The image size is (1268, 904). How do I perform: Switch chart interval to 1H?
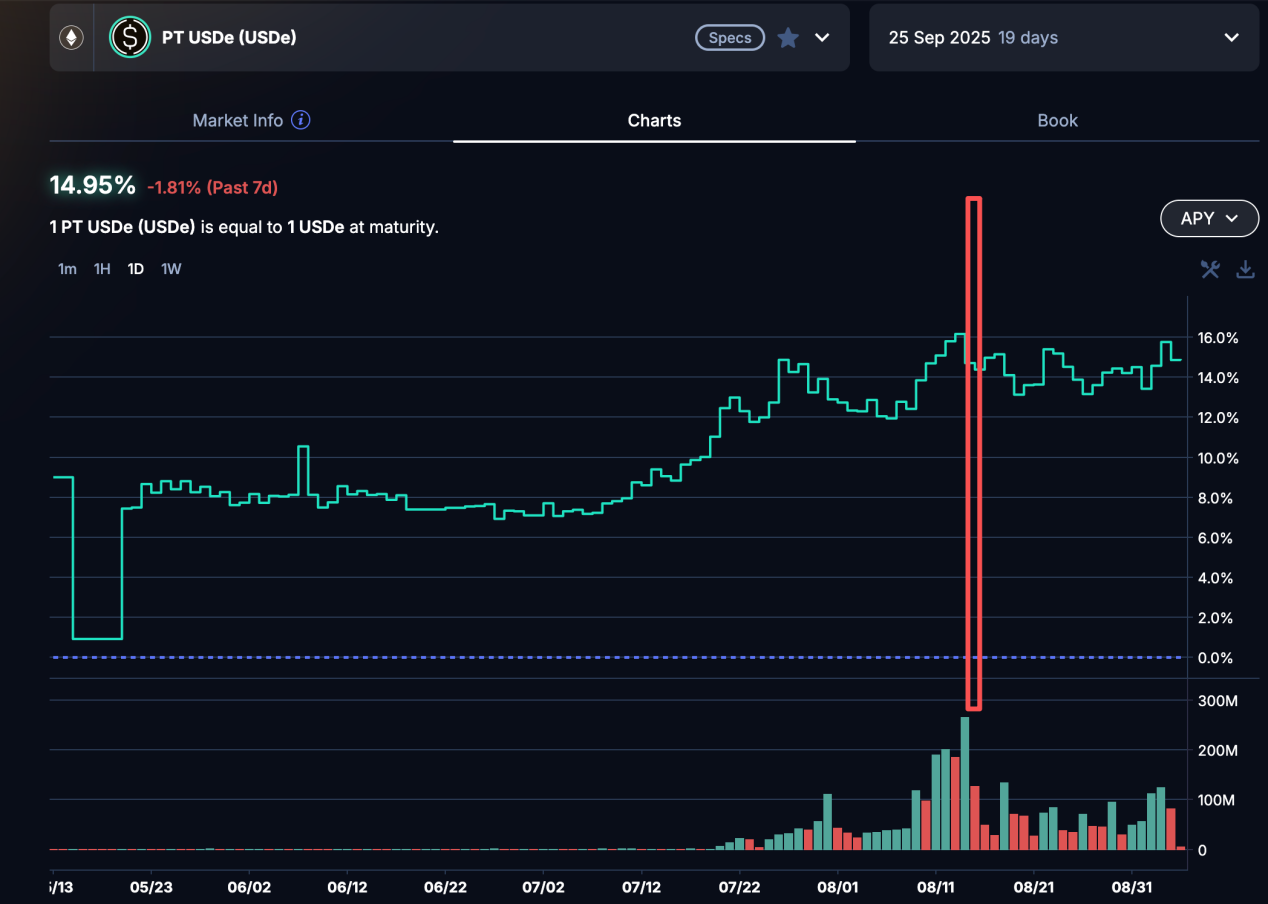pyautogui.click(x=101, y=268)
